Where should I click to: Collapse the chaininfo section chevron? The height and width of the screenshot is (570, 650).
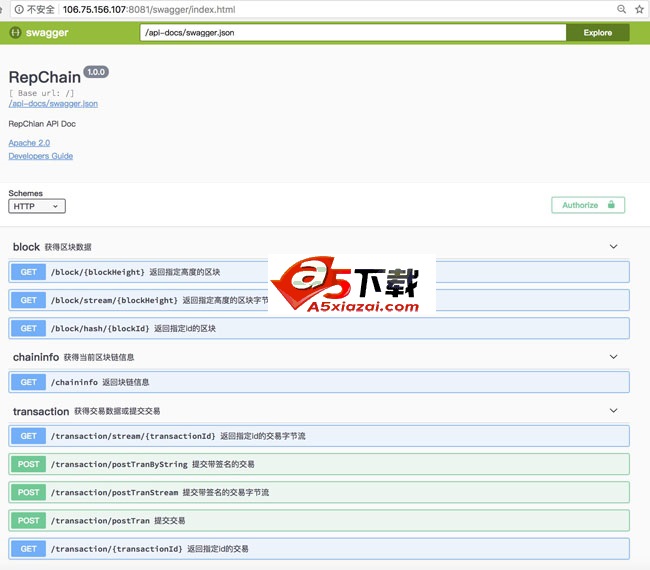coord(614,357)
